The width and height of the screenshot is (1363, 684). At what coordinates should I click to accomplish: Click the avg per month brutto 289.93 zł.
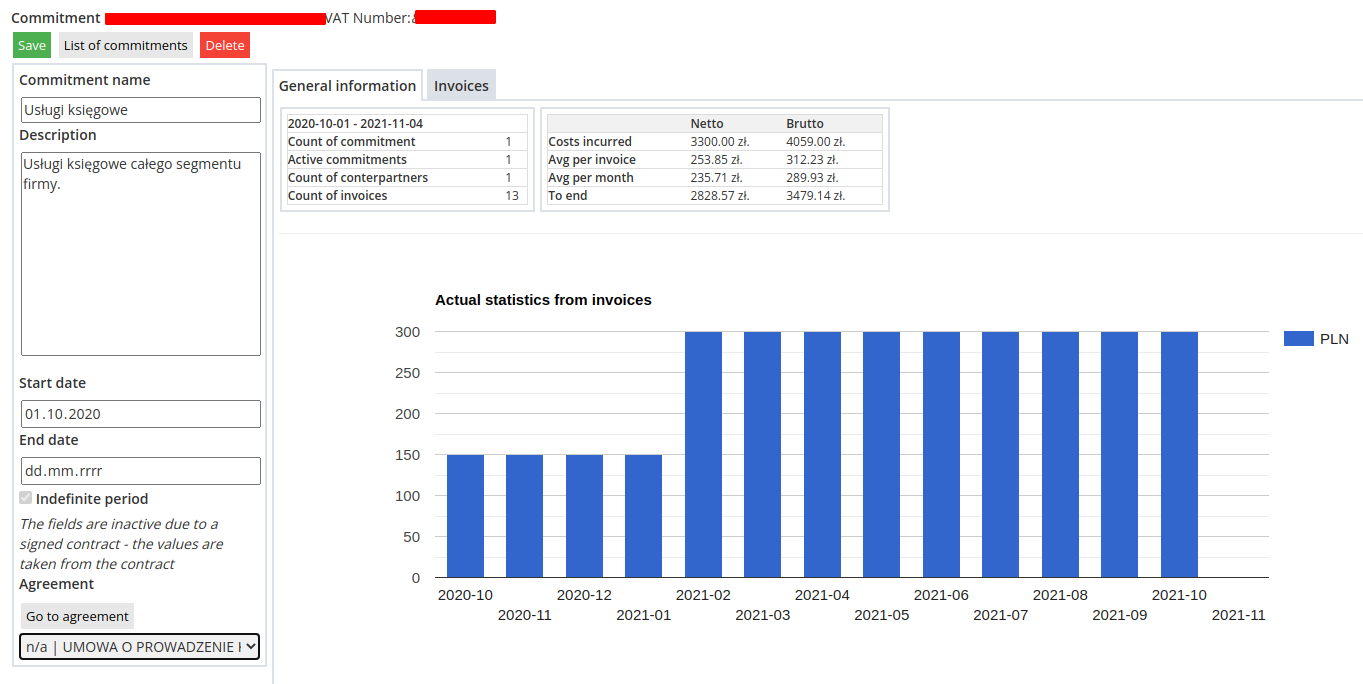pos(812,178)
